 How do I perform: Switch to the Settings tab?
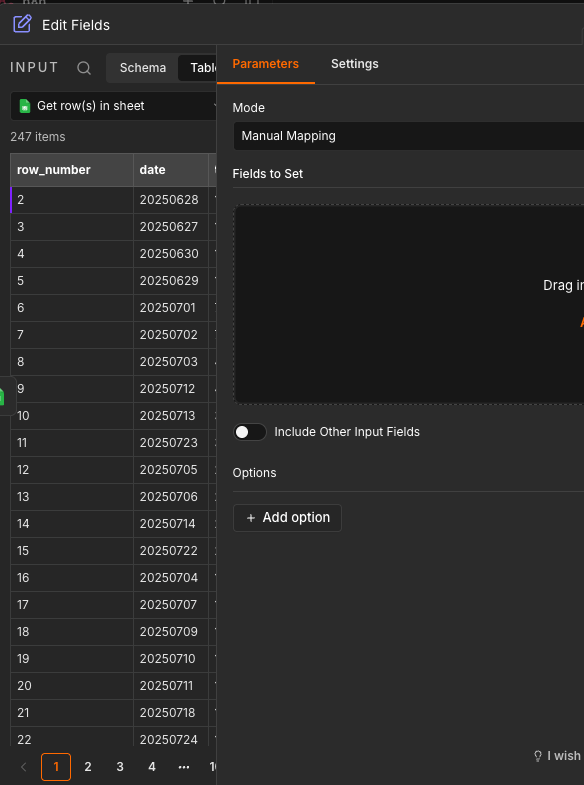354,64
